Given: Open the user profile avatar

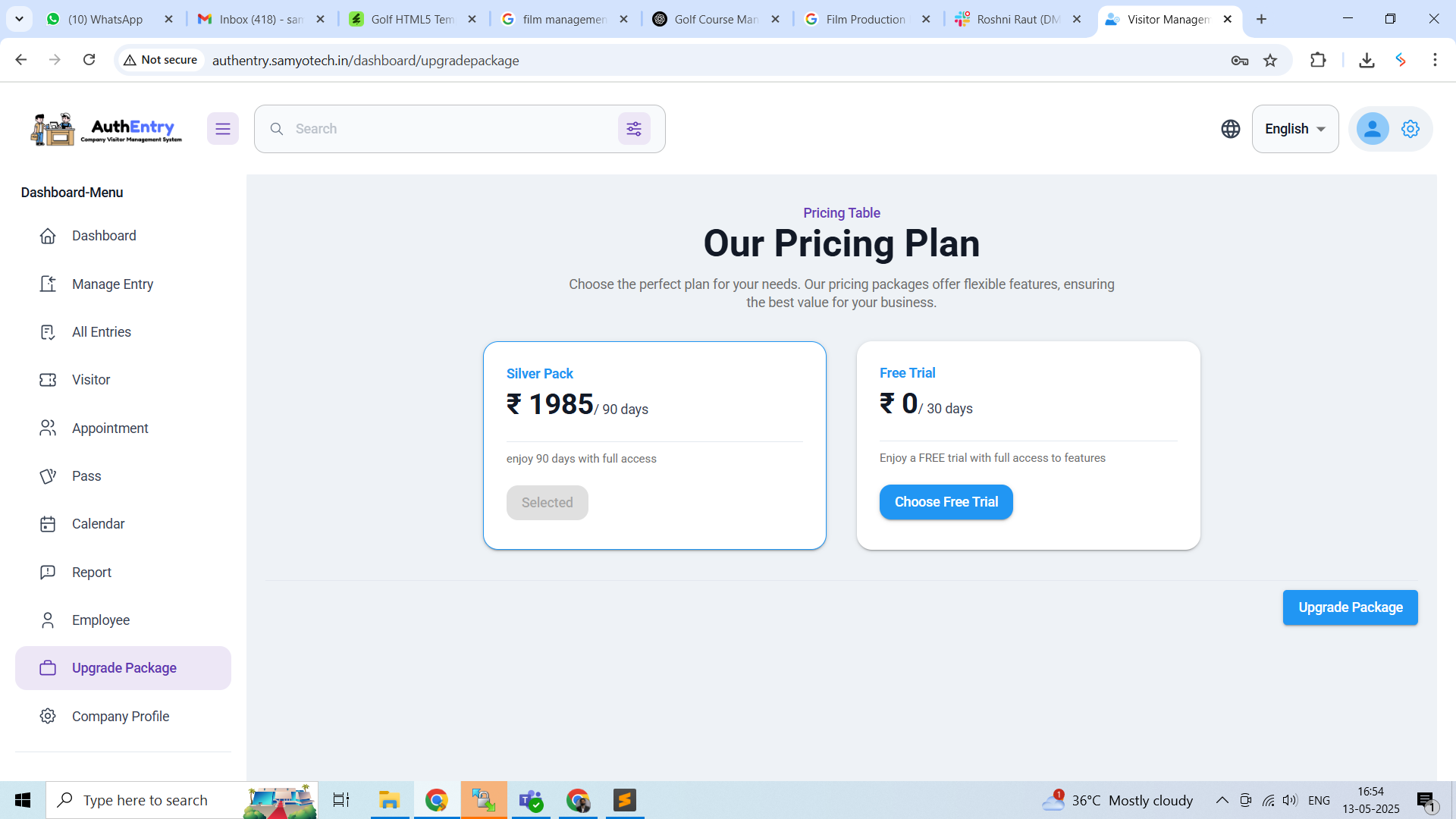Looking at the screenshot, I should 1372,129.
